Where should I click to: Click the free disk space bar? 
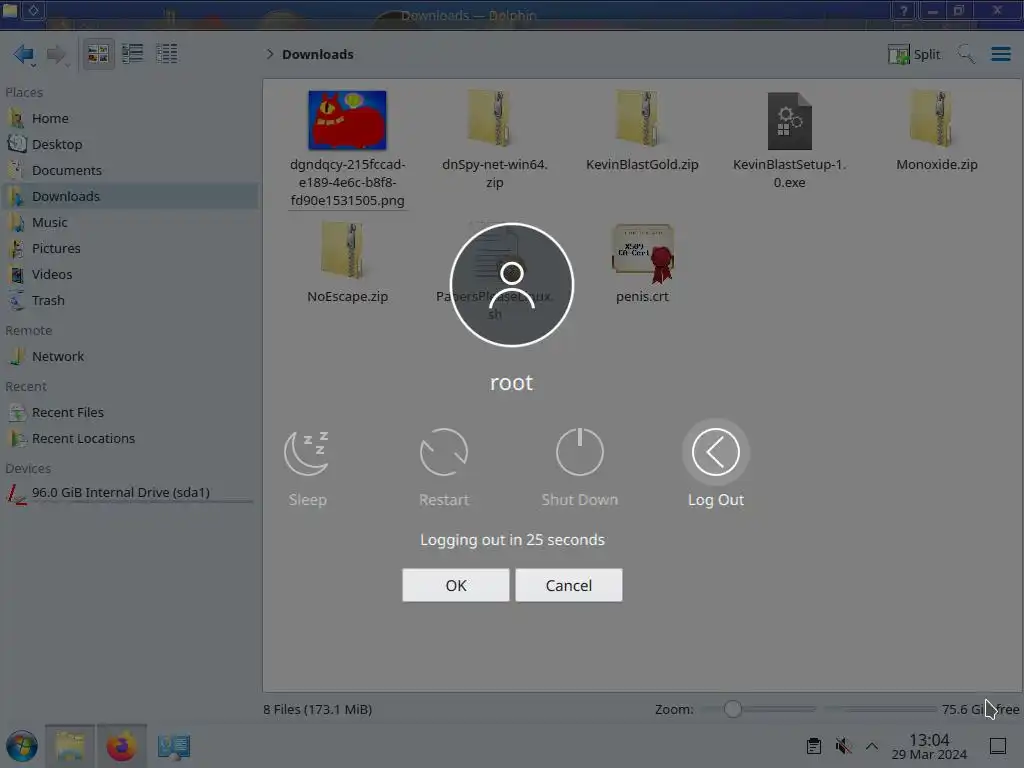(880, 709)
